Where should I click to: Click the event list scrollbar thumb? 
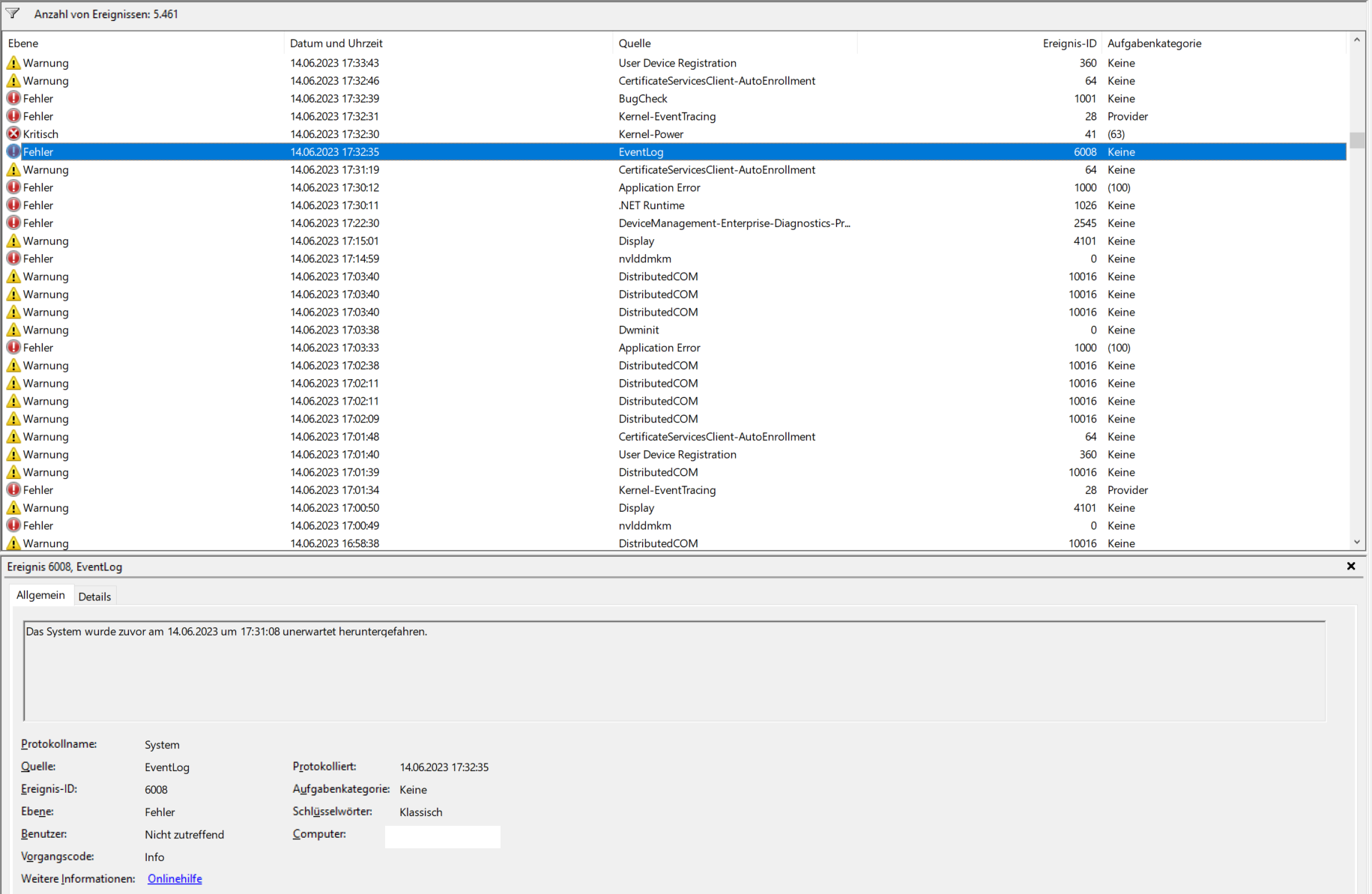1357,140
